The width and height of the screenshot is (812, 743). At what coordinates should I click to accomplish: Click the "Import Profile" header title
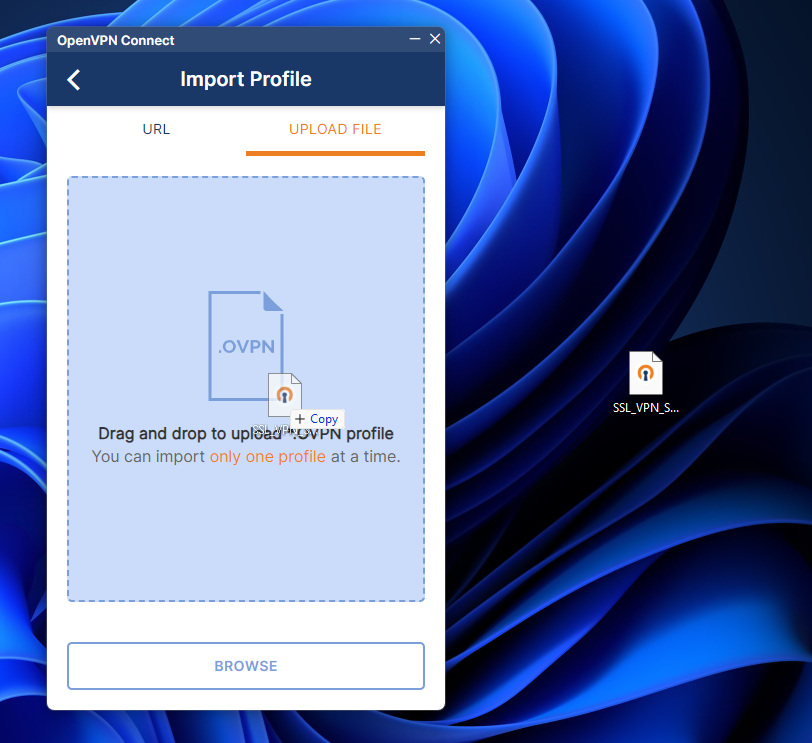245,79
